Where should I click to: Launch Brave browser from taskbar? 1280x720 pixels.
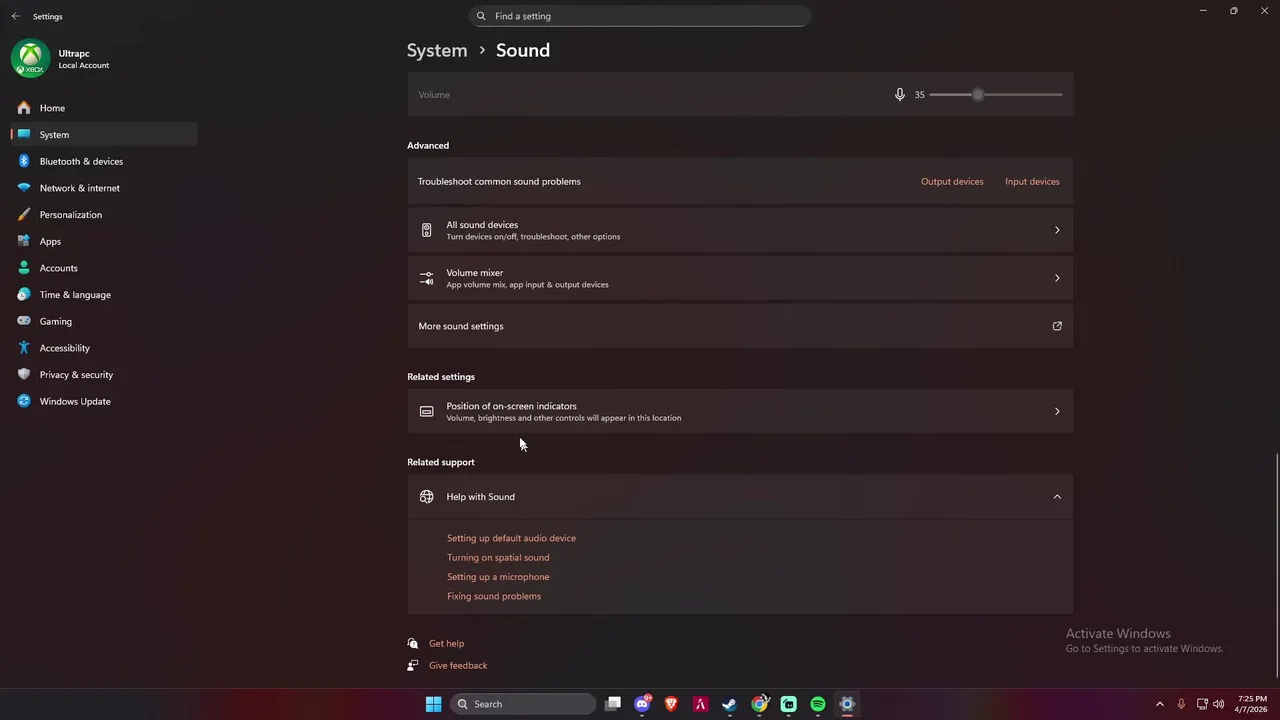(x=671, y=704)
